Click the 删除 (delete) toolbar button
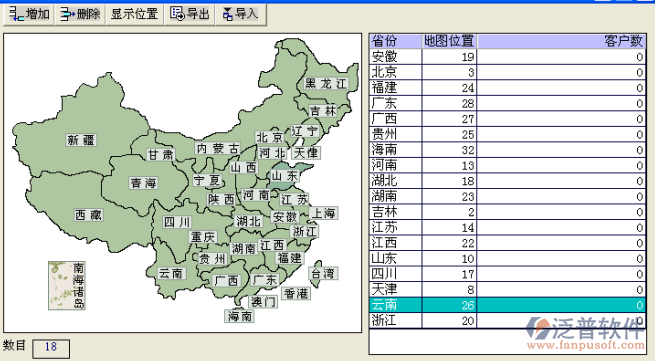Viewport: 655px width, 361px height. pos(80,15)
